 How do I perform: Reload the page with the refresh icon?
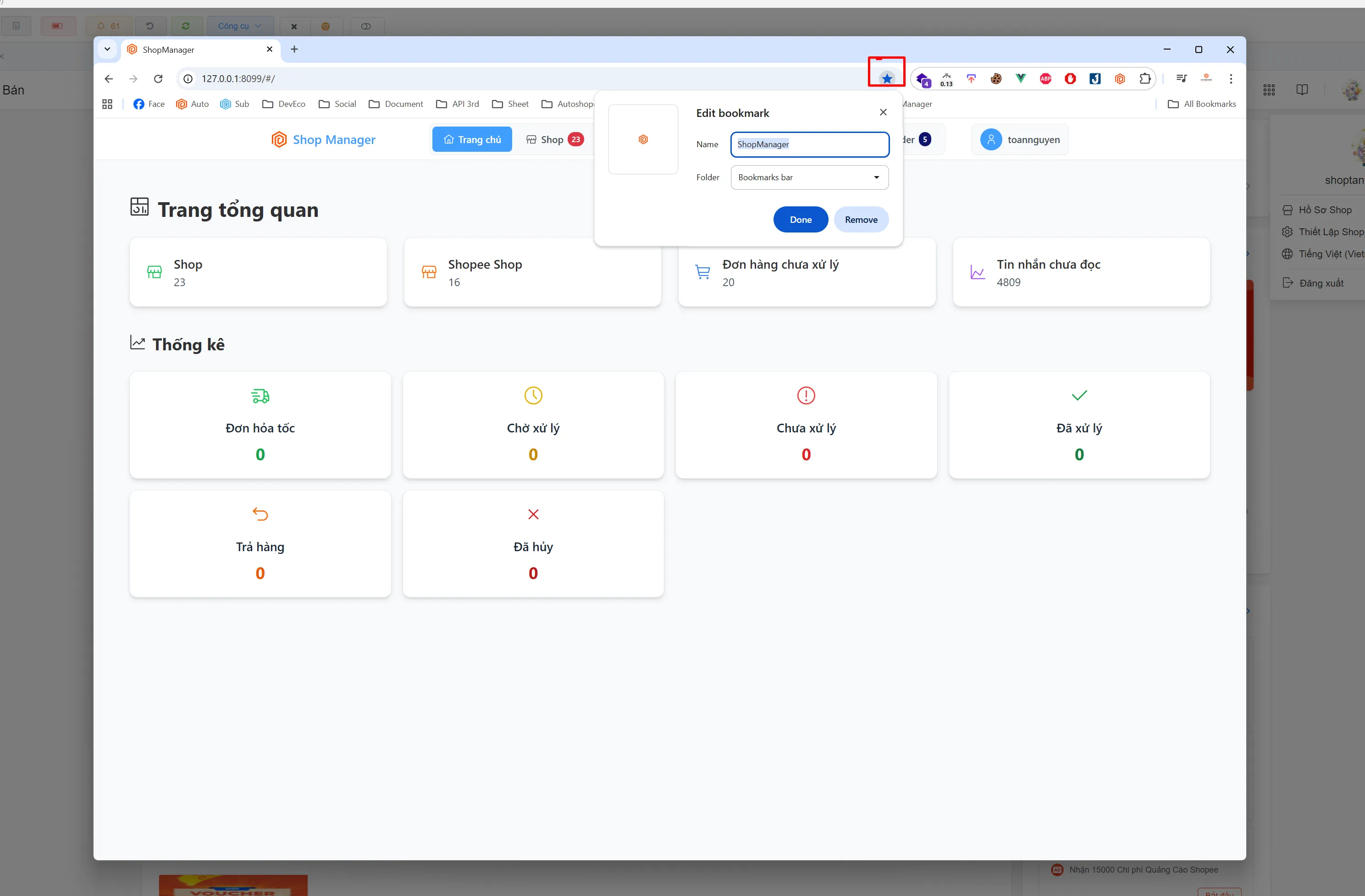coord(158,78)
